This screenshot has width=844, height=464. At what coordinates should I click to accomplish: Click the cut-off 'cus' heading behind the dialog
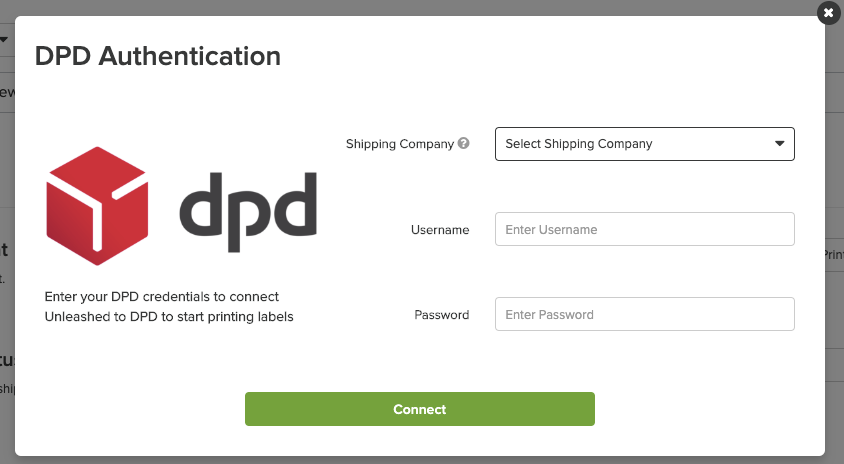click(x=6, y=360)
